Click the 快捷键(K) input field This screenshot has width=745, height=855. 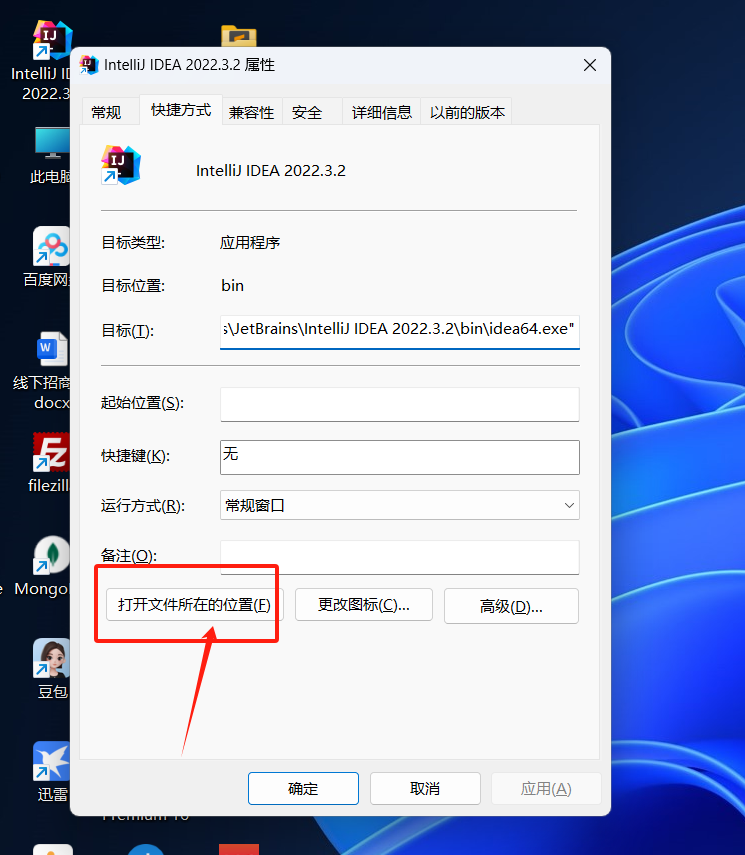click(x=400, y=457)
